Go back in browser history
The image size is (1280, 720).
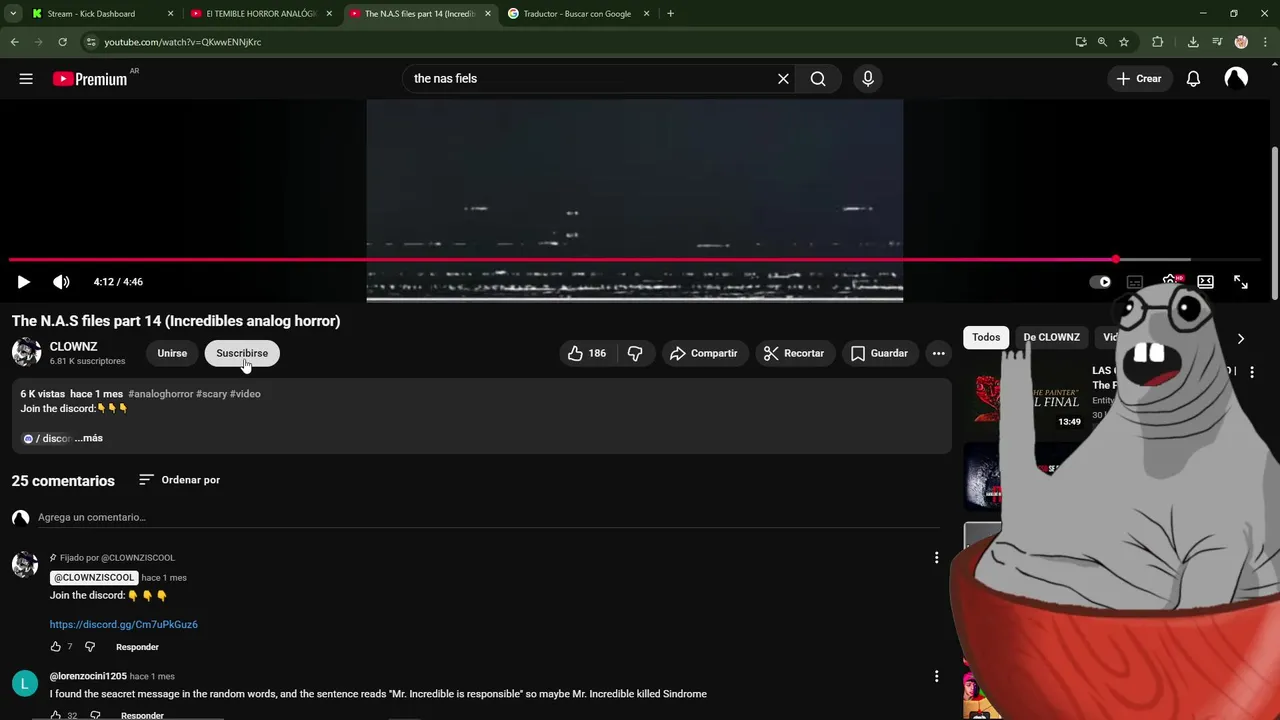pyautogui.click(x=14, y=42)
